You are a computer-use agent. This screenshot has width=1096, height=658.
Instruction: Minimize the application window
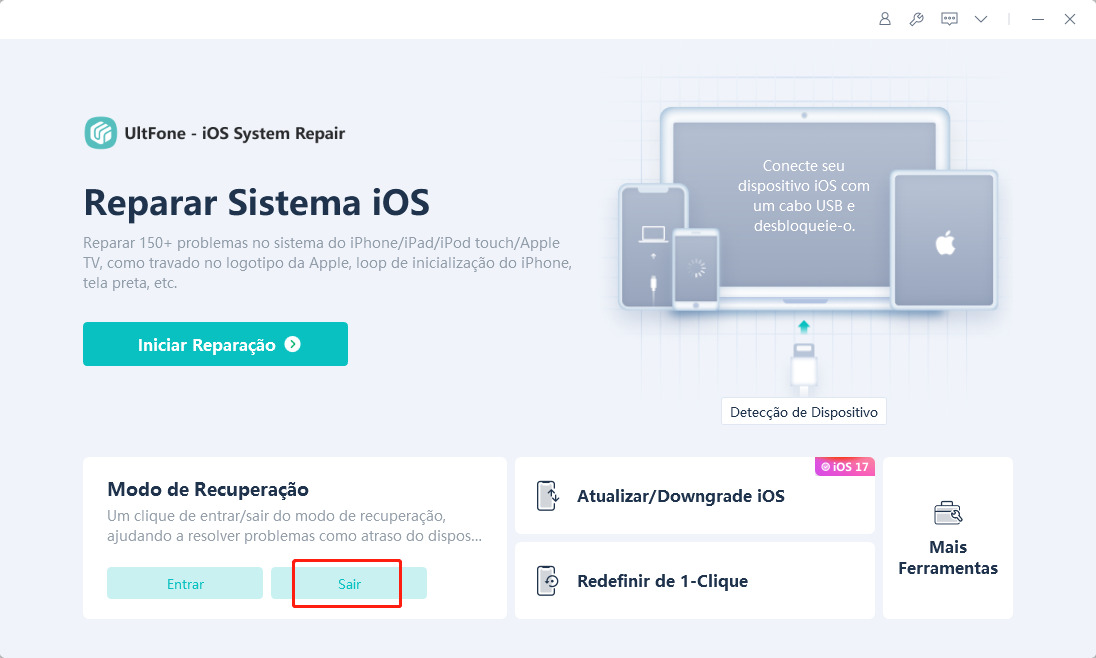1038,20
